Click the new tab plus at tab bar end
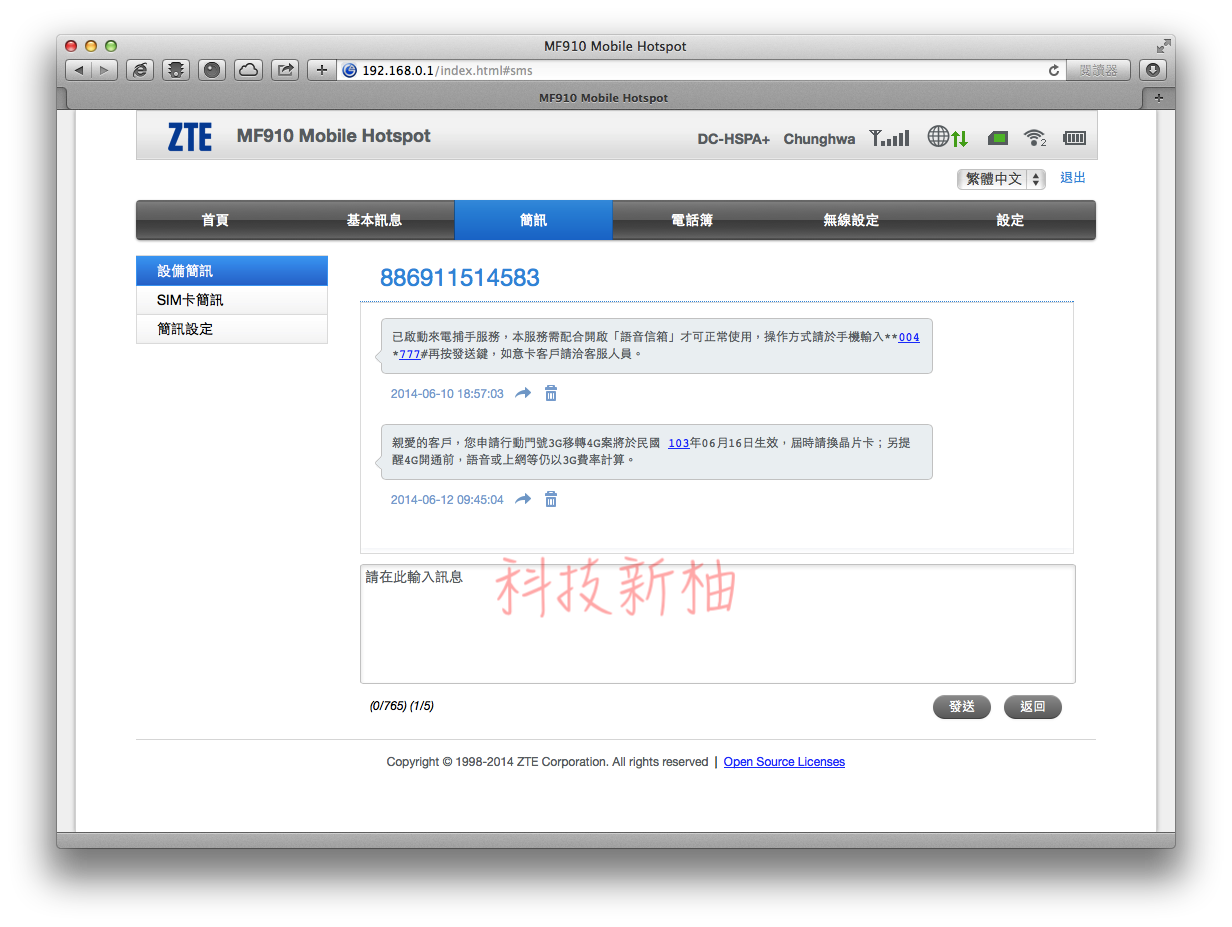The width and height of the screenshot is (1232, 927). (x=1158, y=98)
